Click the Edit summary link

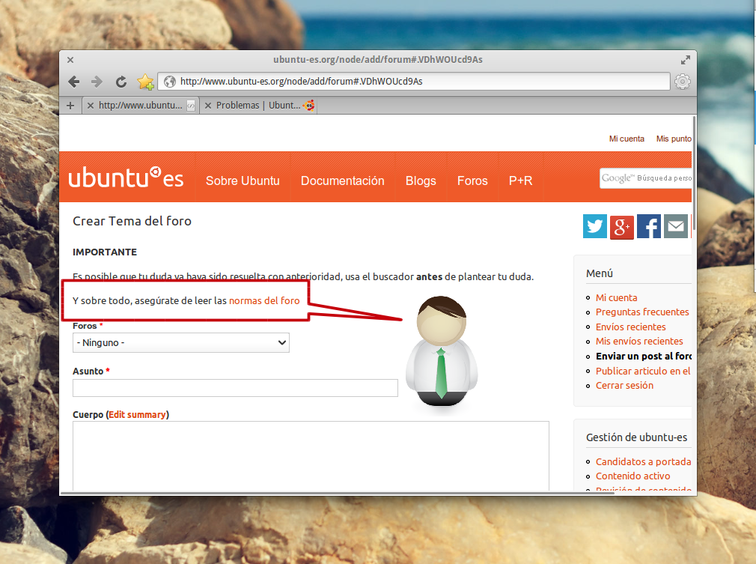pyautogui.click(x=137, y=415)
